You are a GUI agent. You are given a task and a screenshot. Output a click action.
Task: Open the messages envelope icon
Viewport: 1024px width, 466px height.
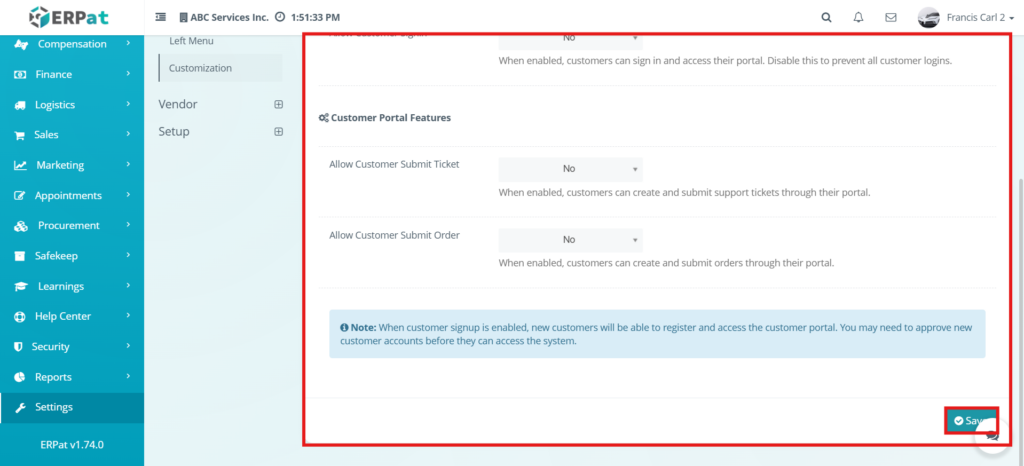[891, 17]
